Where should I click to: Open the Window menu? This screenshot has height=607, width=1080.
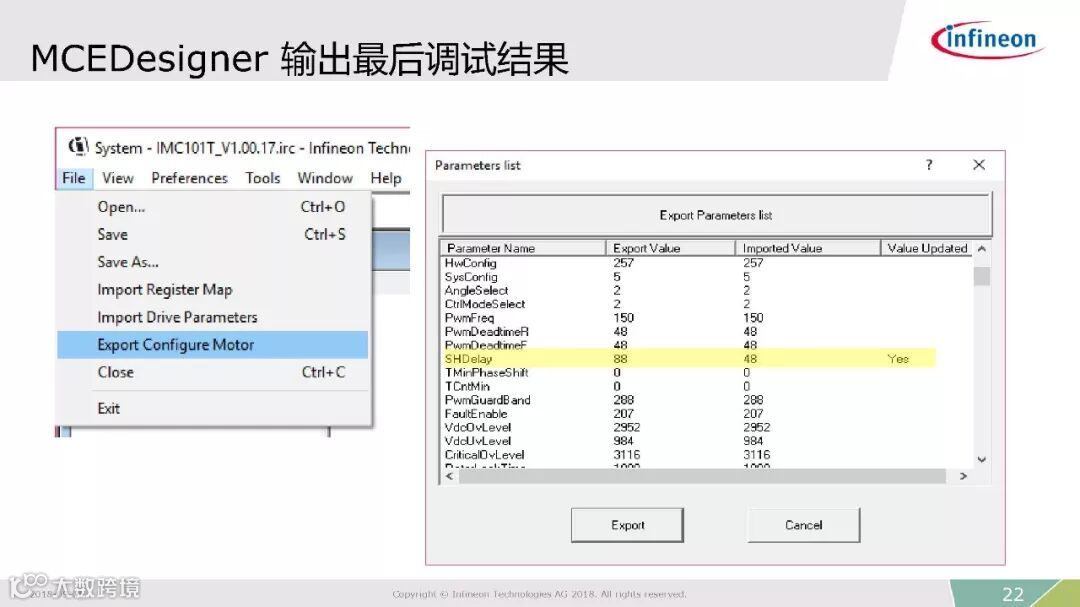click(x=325, y=178)
